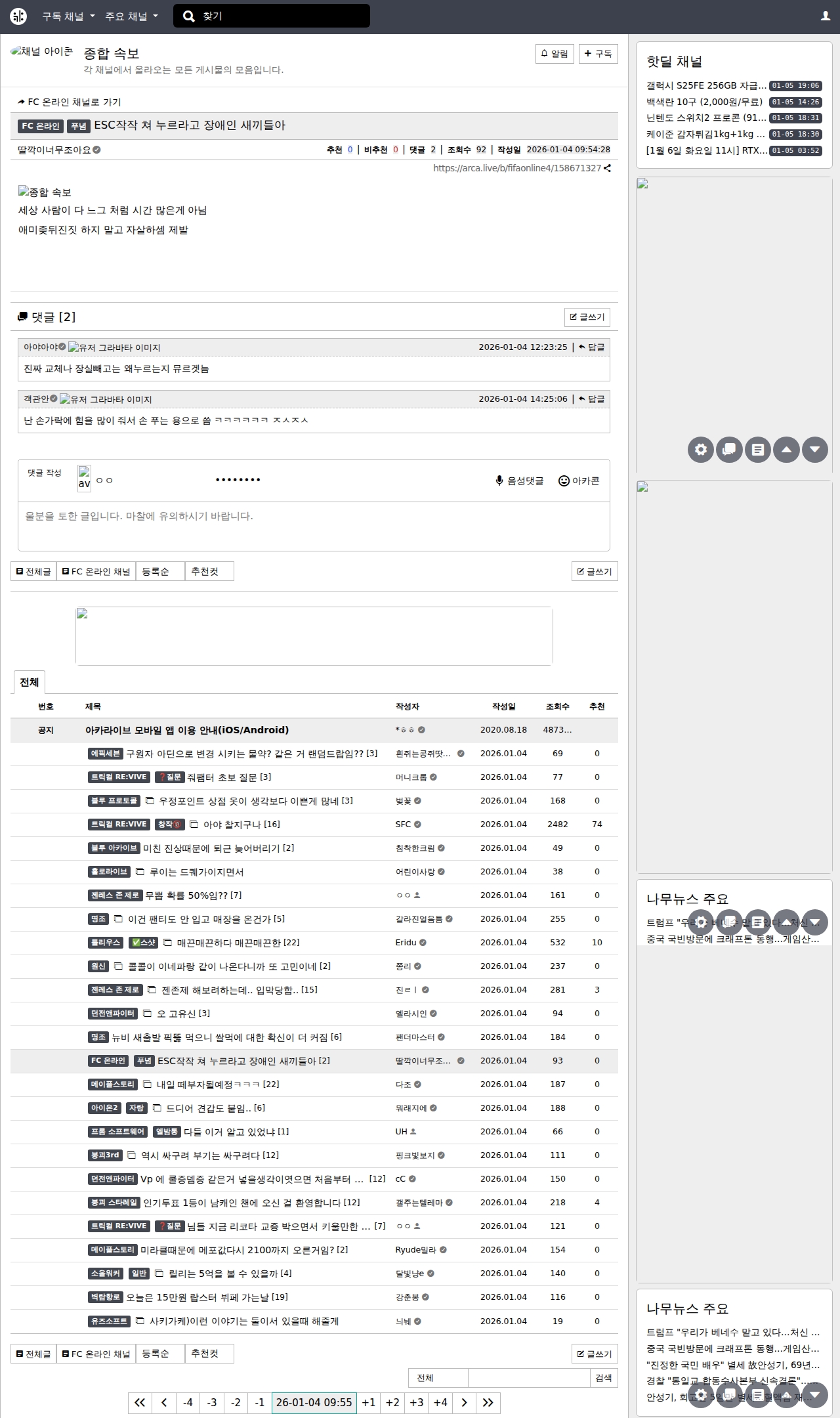The width and height of the screenshot is (840, 1418).
Task: Reply to 객관안's comment
Action: 591,399
